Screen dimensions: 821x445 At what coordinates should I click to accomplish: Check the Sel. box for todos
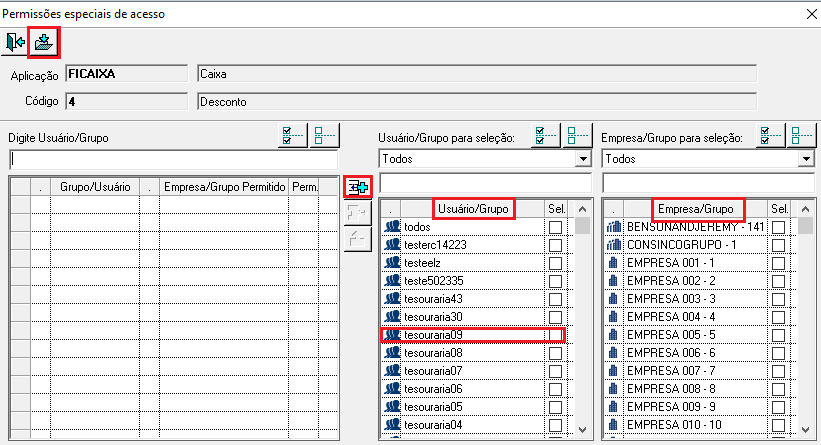pos(556,227)
